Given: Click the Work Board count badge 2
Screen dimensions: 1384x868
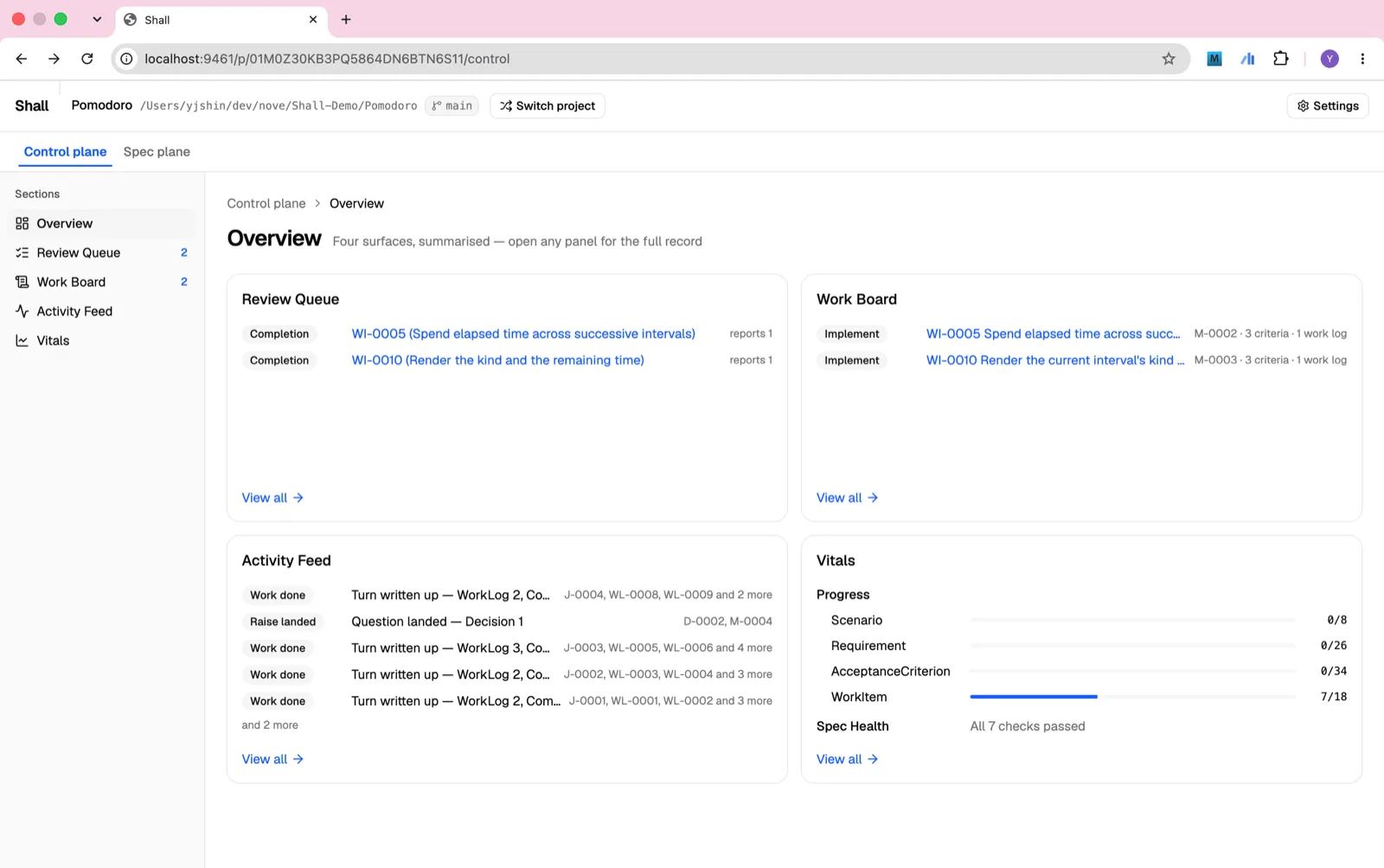Looking at the screenshot, I should click(183, 282).
